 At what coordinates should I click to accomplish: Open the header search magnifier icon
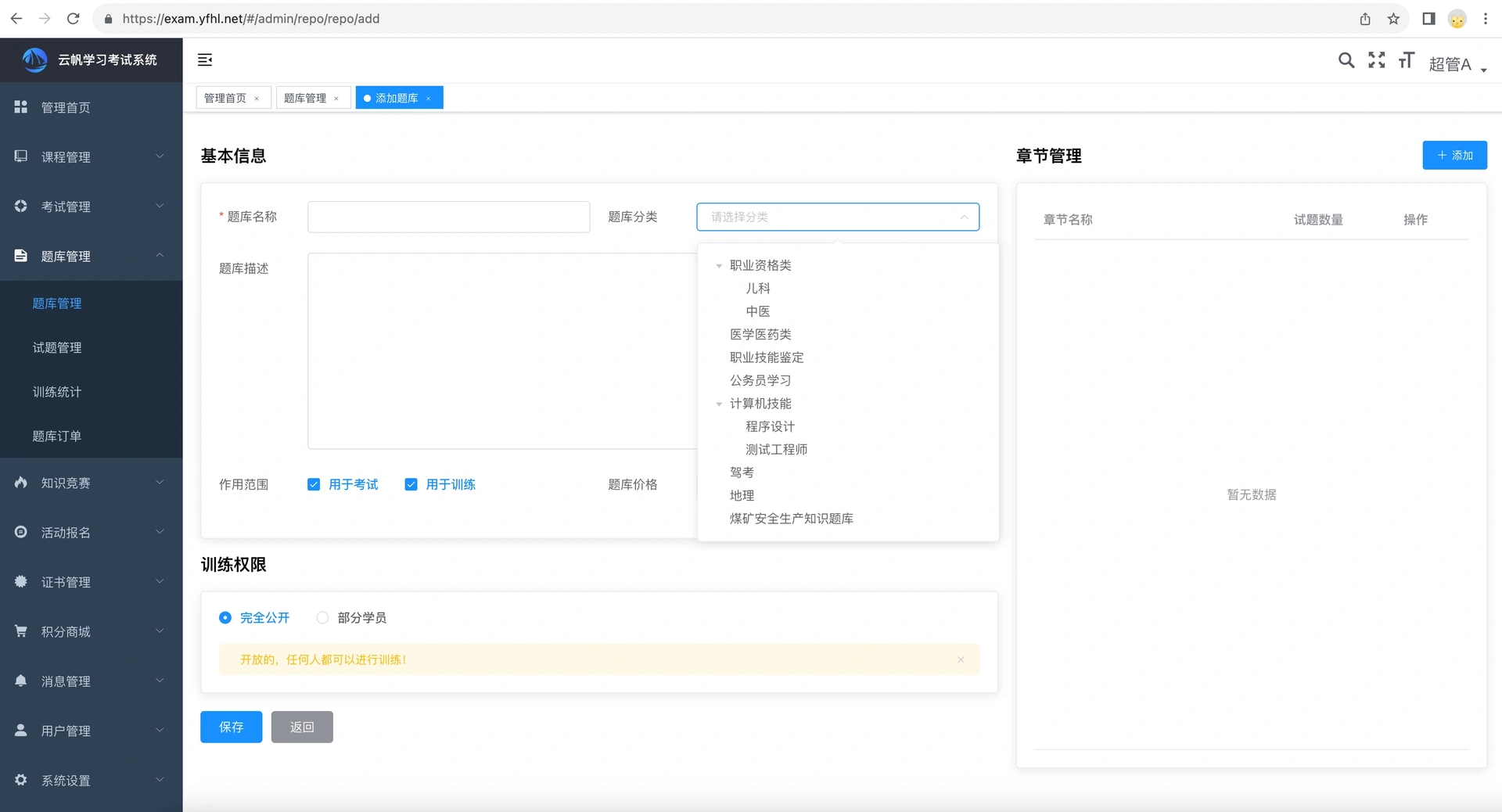(1346, 60)
